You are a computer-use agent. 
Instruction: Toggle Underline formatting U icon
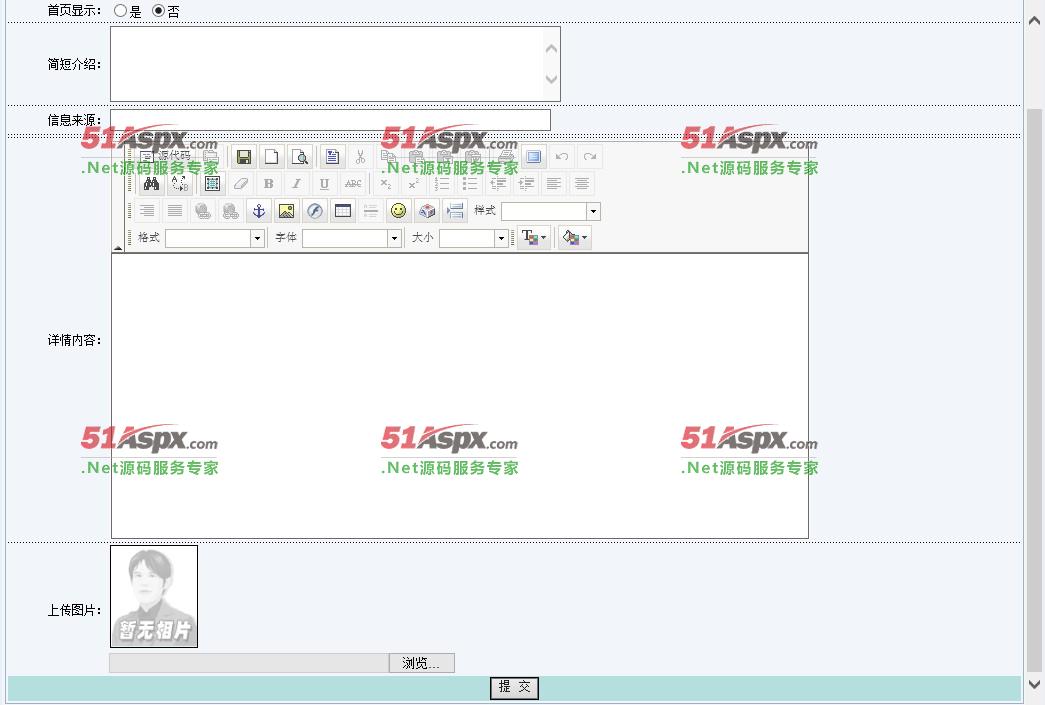tap(325, 184)
